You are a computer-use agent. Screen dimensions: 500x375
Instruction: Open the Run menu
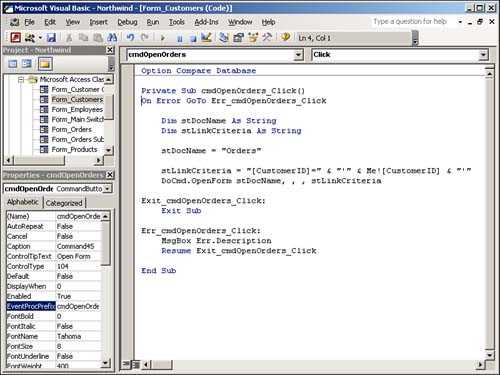coord(153,22)
